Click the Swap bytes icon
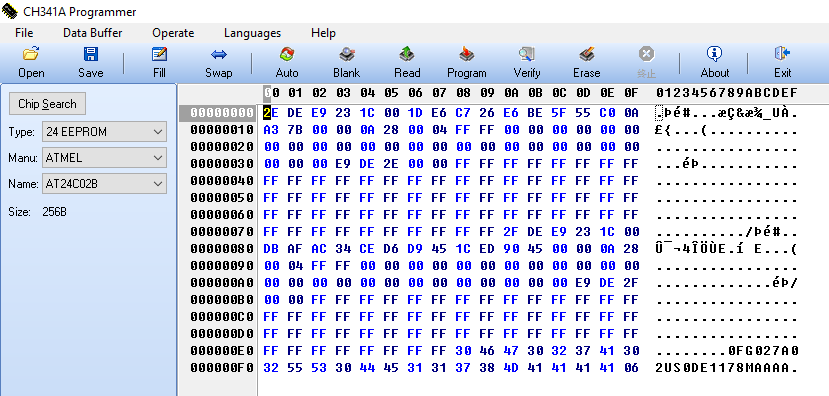The width and height of the screenshot is (829, 396). pyautogui.click(x=218, y=54)
